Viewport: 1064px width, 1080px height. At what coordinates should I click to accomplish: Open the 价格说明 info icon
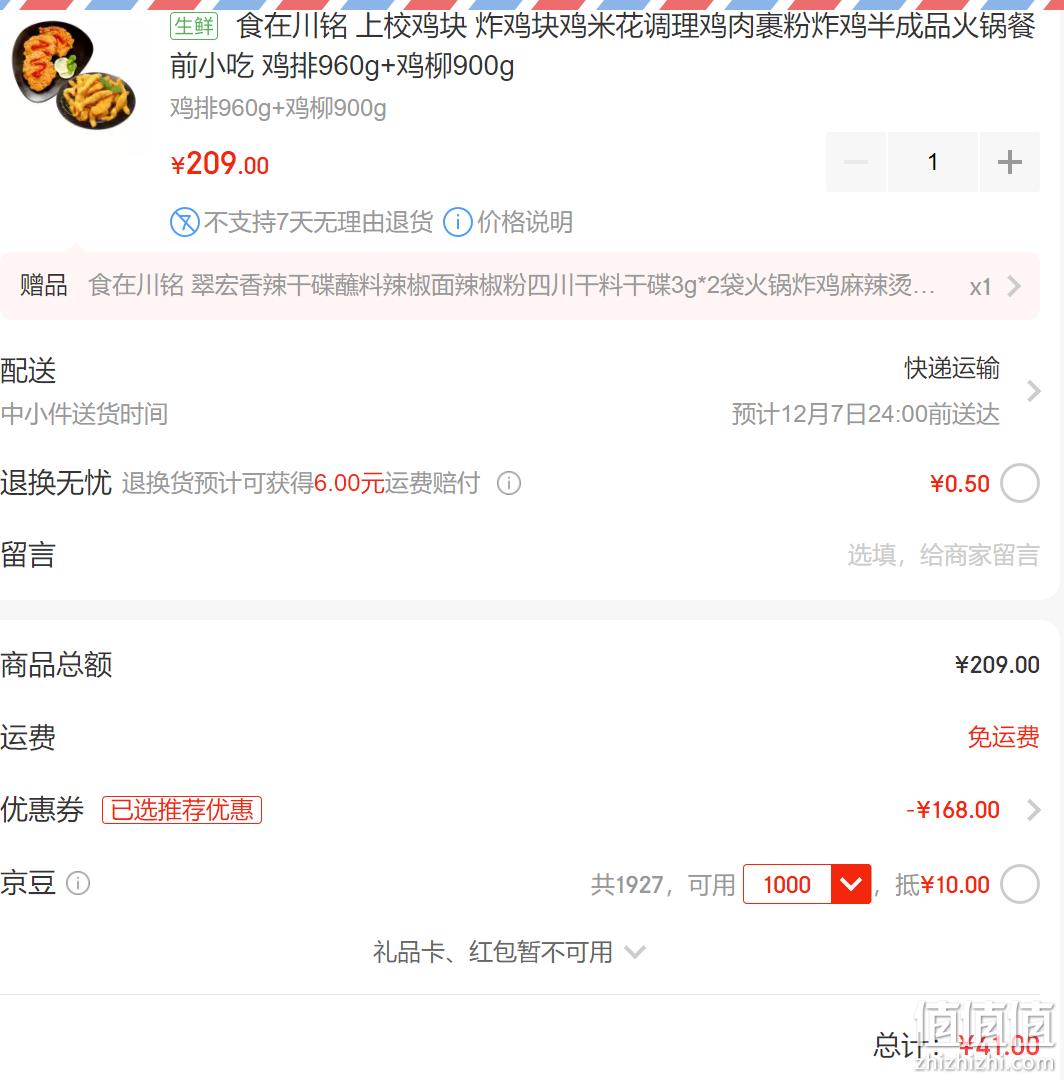(x=457, y=222)
